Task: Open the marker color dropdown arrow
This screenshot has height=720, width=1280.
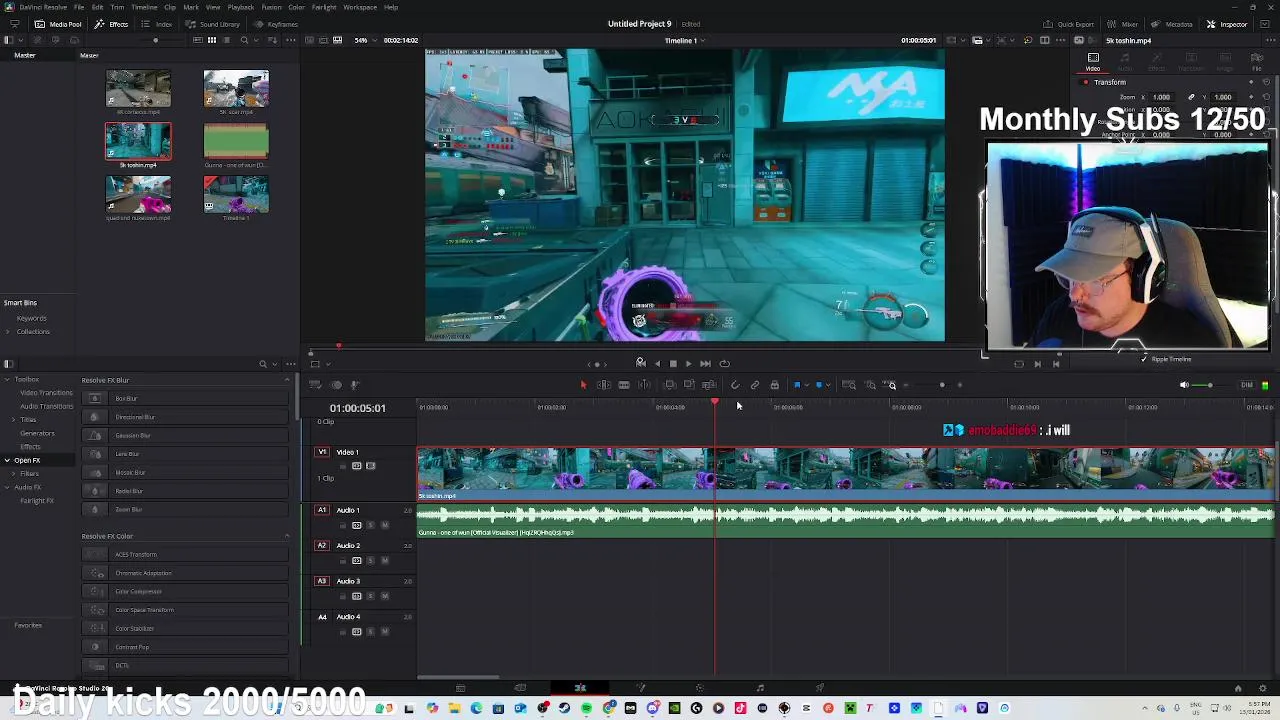Action: click(x=828, y=385)
